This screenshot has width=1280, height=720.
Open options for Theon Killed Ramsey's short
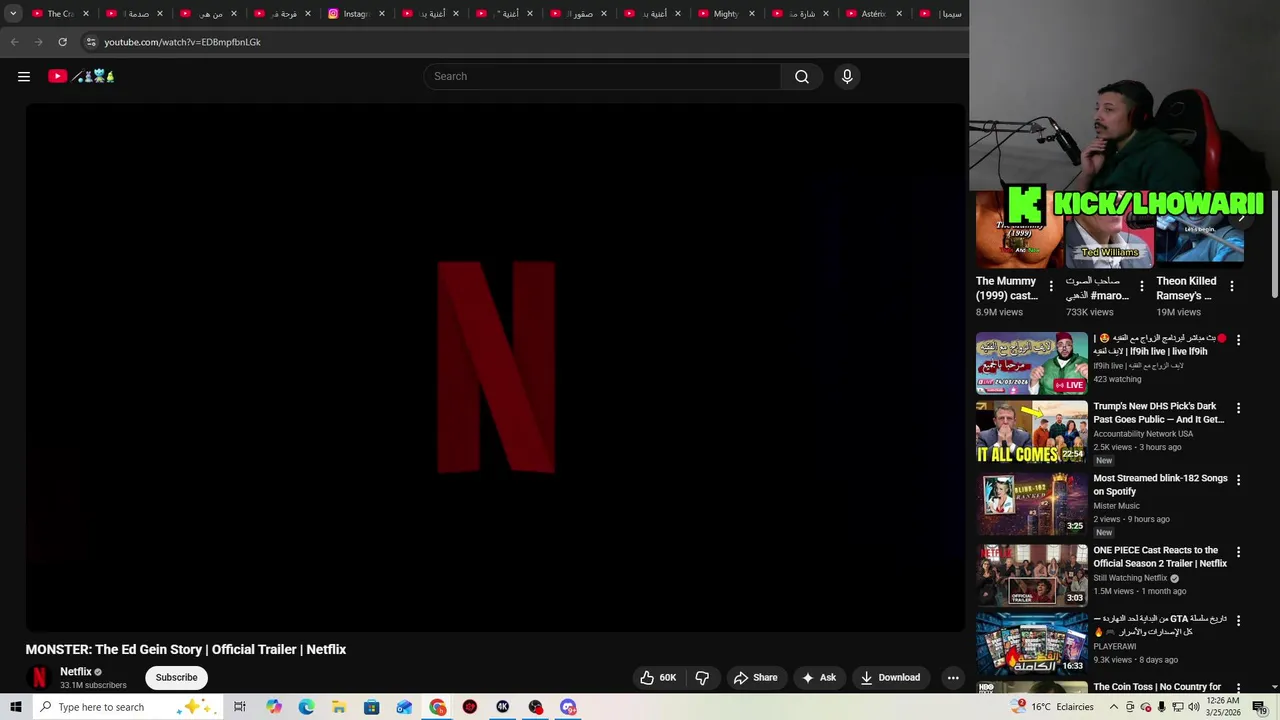point(1231,286)
